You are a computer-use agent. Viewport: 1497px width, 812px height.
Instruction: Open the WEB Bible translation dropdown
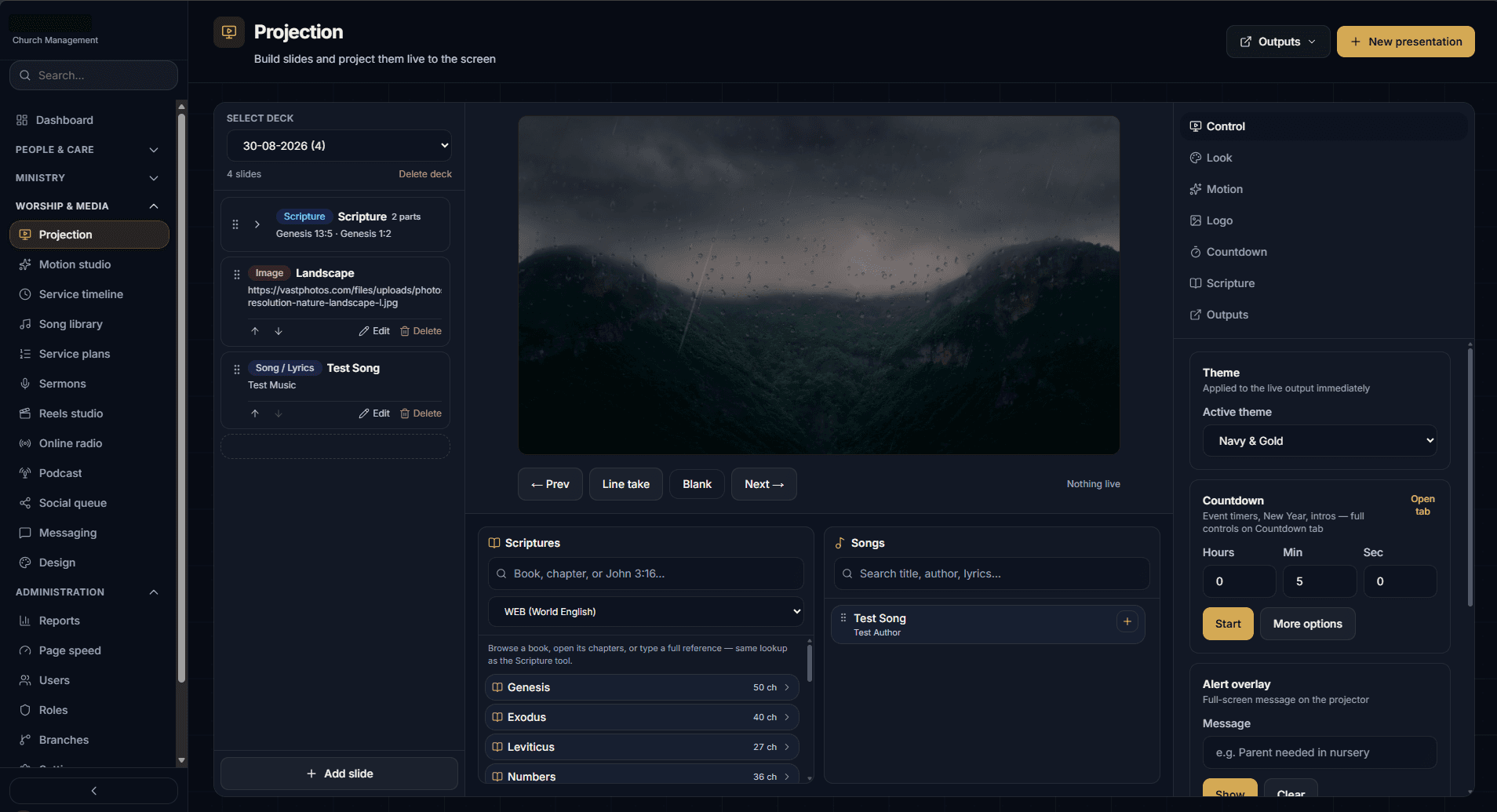point(646,612)
